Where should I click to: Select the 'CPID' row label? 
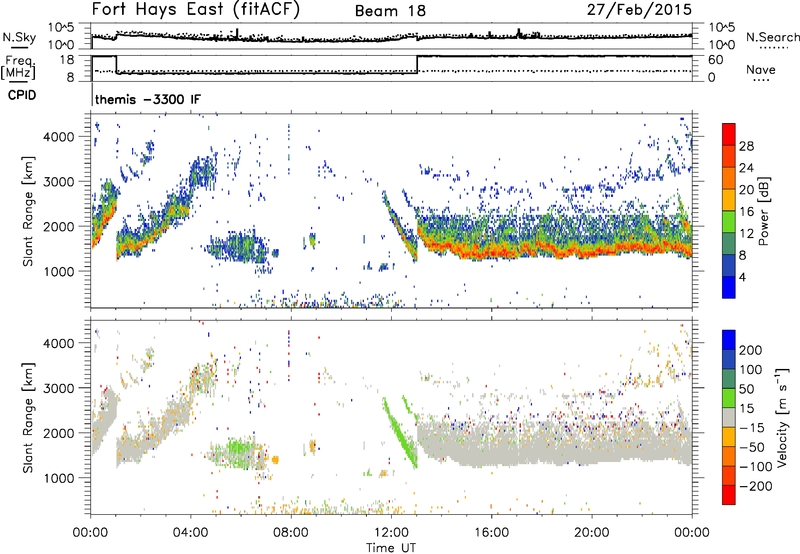click(22, 95)
